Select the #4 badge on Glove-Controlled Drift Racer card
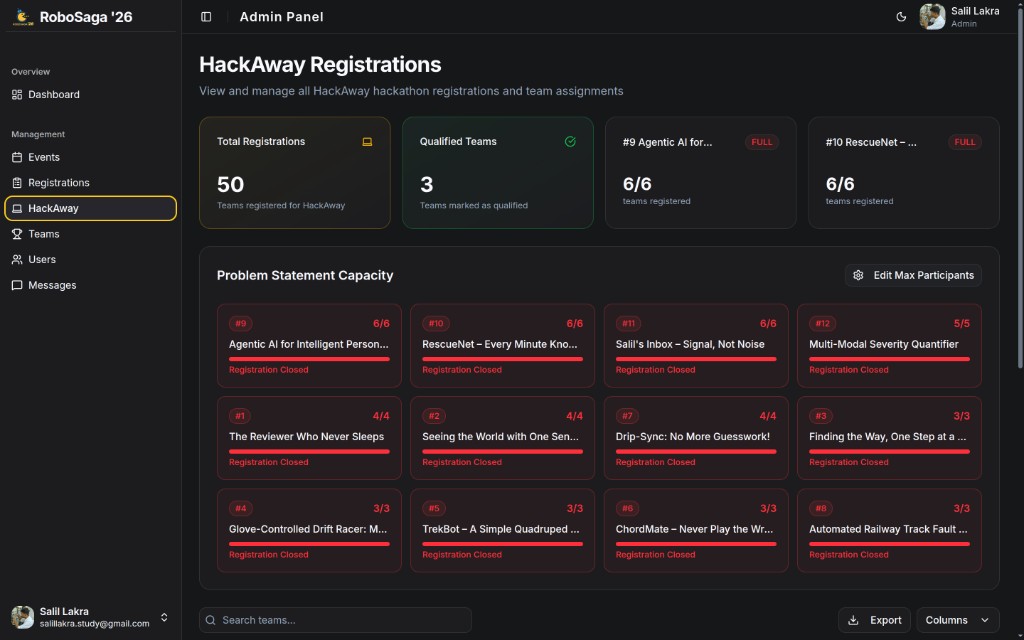 point(241,509)
